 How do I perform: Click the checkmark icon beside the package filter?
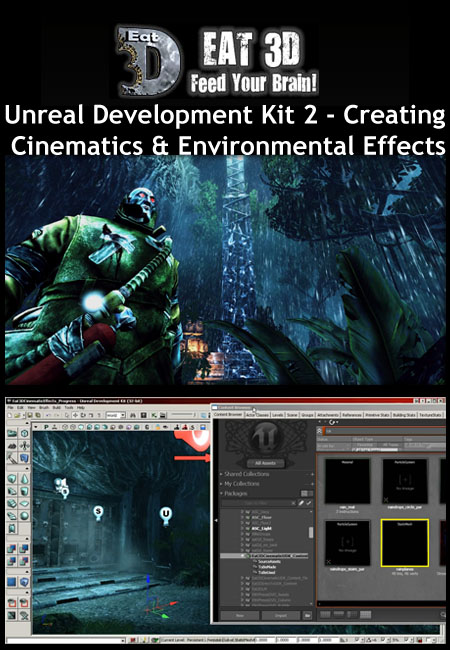tap(309, 503)
